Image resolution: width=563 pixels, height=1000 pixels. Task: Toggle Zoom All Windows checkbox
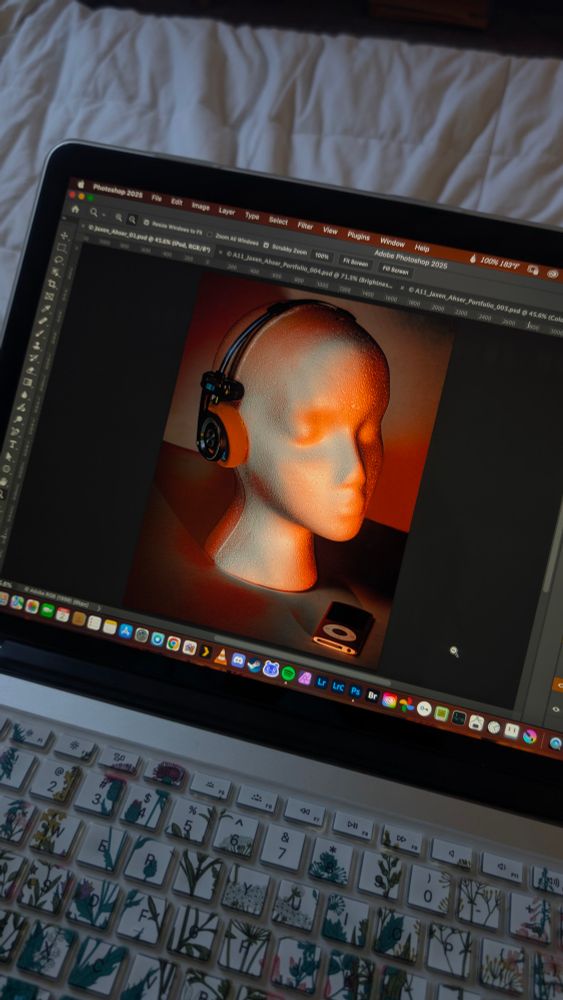click(x=210, y=234)
